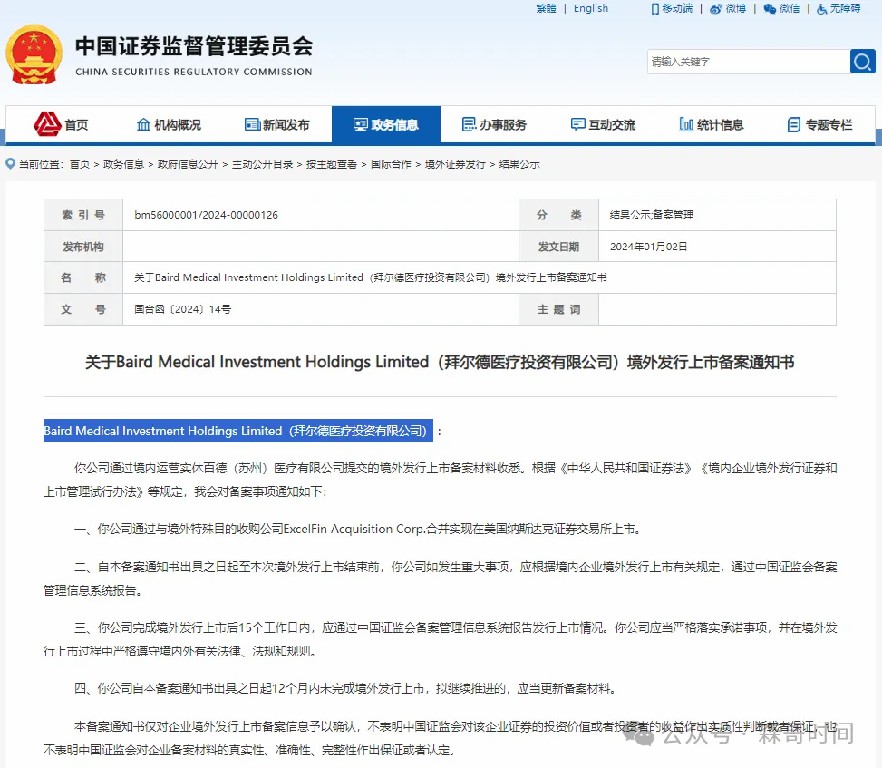Click the national emblem logo
This screenshot has height=768, width=882.
coord(34,54)
